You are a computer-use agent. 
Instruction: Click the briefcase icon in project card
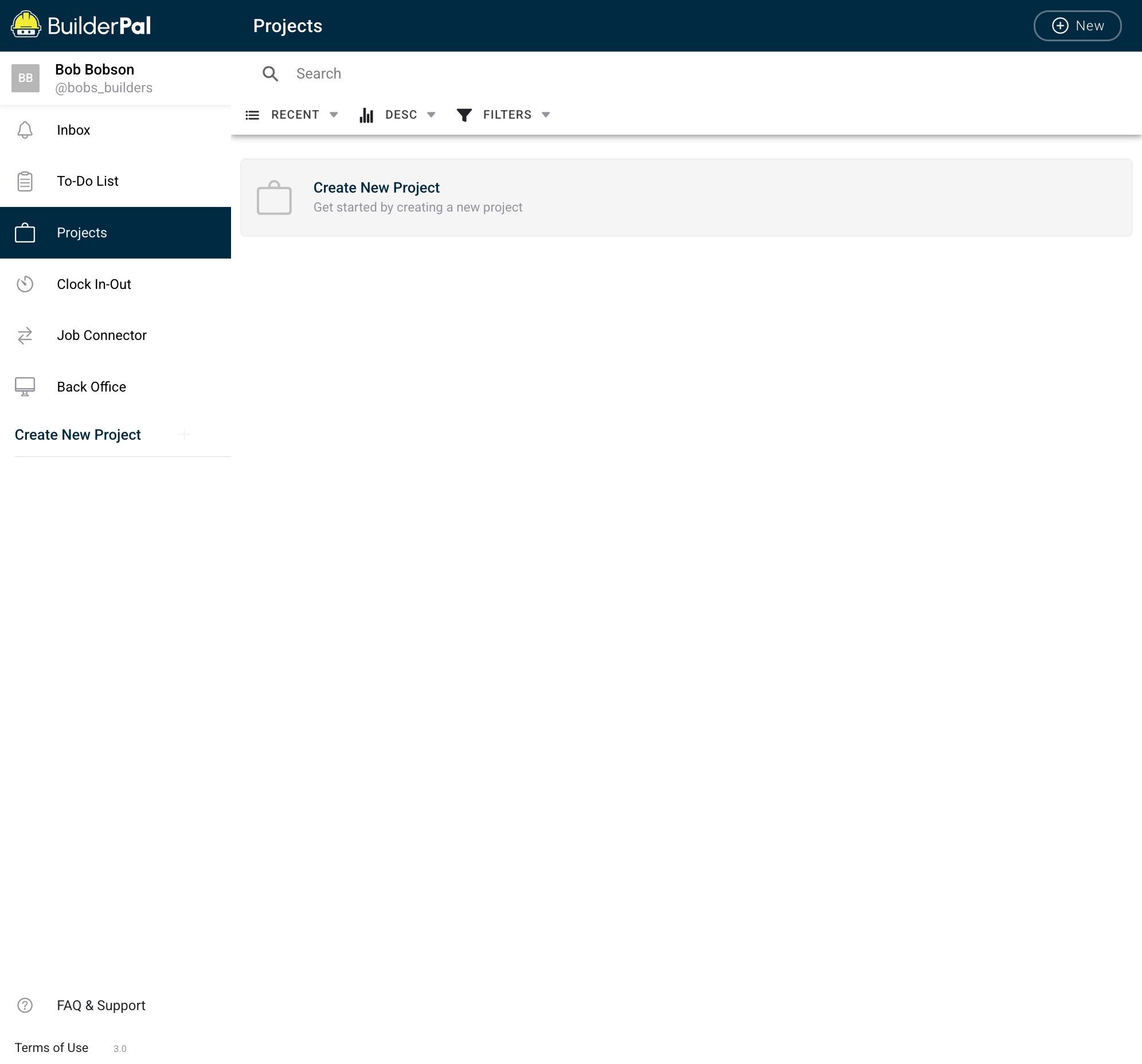pyautogui.click(x=274, y=198)
